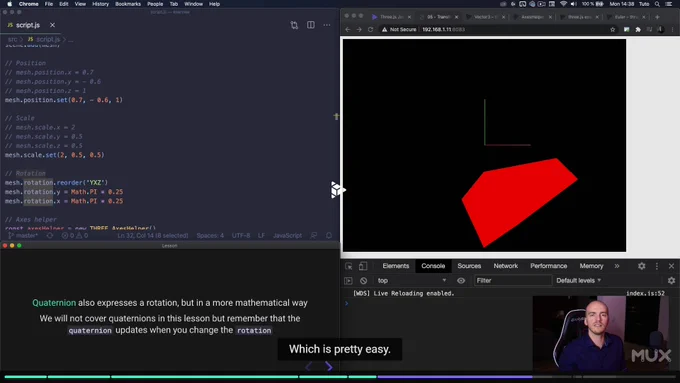Open the editor's more actions ellipsis
The height and width of the screenshot is (383, 680).
pos(327,25)
